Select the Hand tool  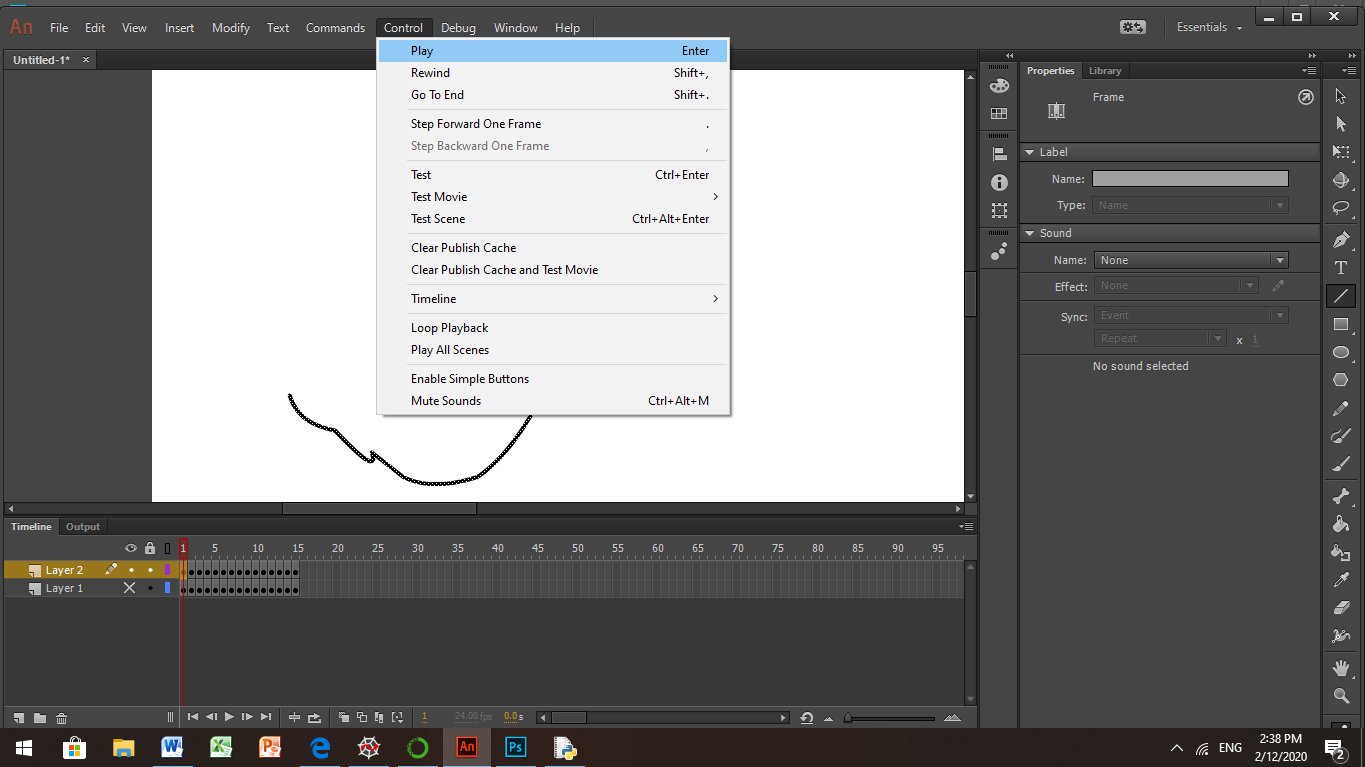point(1341,668)
